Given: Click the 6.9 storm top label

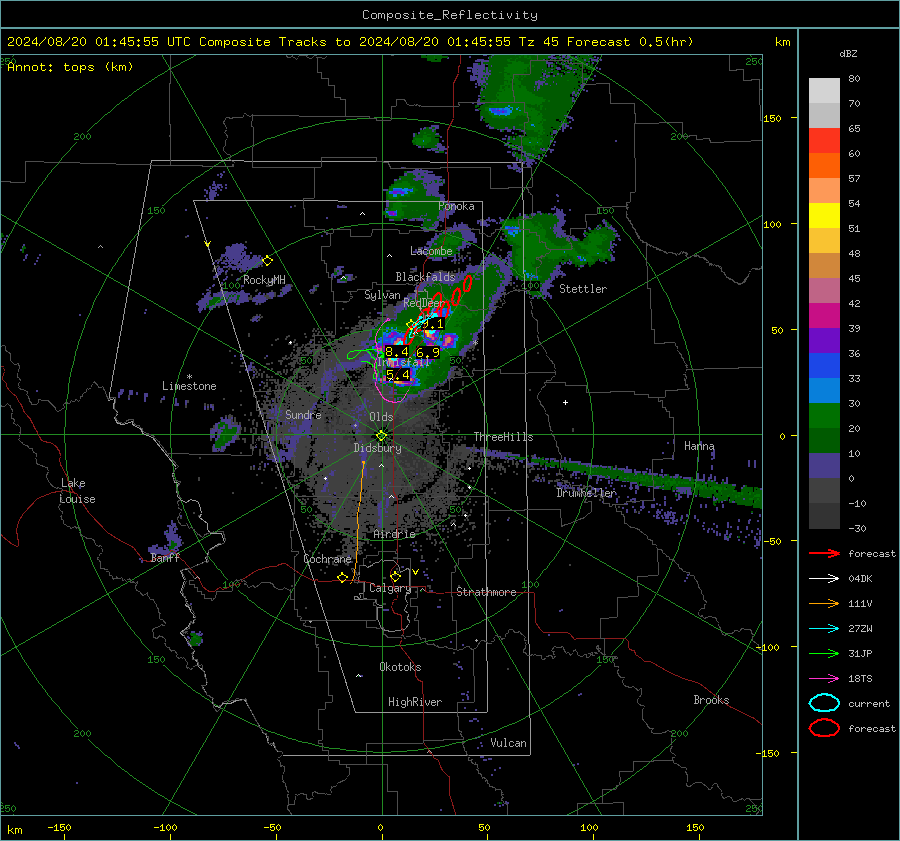Looking at the screenshot, I should 428,352.
